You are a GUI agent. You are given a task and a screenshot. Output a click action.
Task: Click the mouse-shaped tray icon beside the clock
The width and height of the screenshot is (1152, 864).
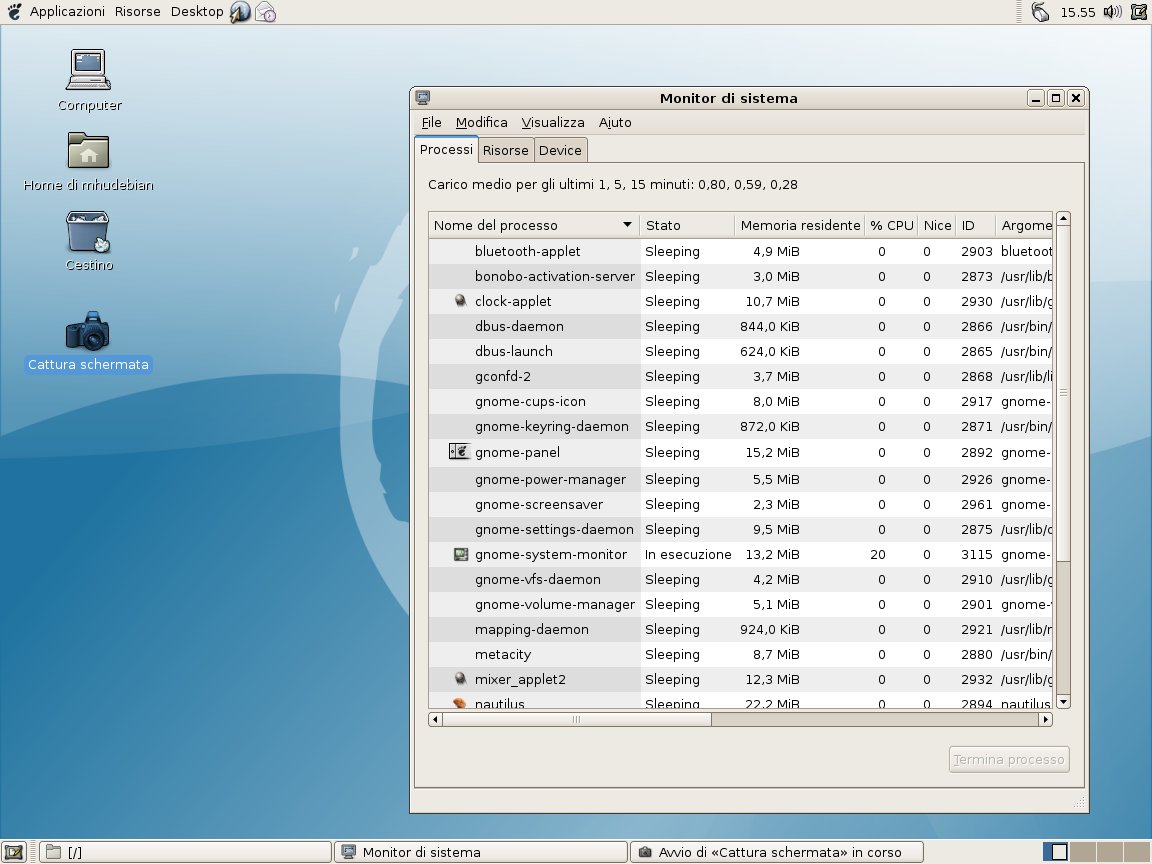click(1040, 12)
